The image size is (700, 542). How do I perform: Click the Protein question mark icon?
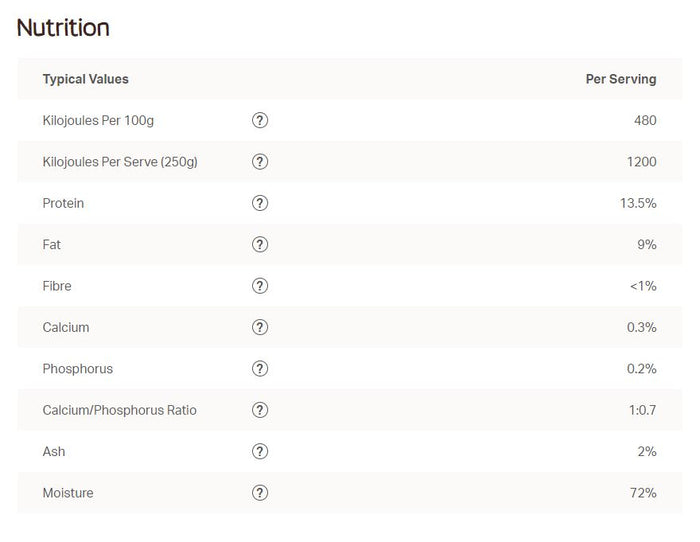[x=260, y=203]
